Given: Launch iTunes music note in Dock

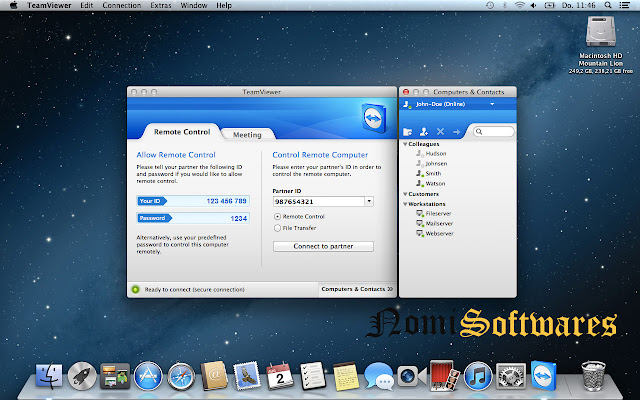Looking at the screenshot, I should [478, 376].
